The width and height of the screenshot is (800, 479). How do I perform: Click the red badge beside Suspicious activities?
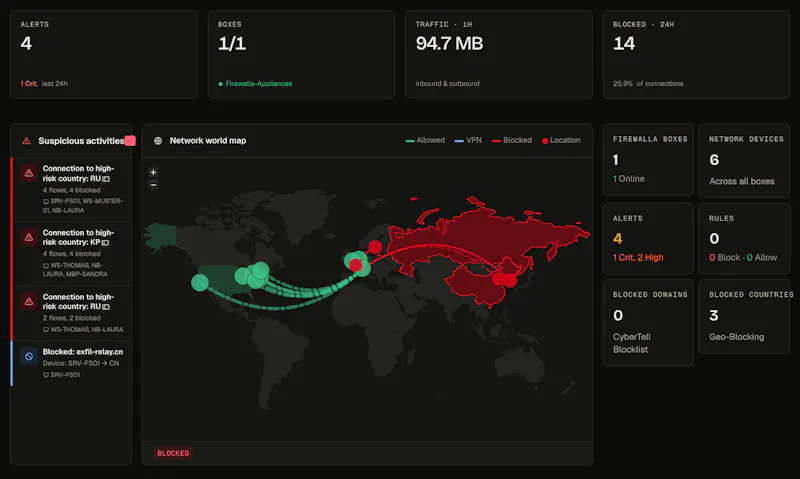[x=130, y=141]
